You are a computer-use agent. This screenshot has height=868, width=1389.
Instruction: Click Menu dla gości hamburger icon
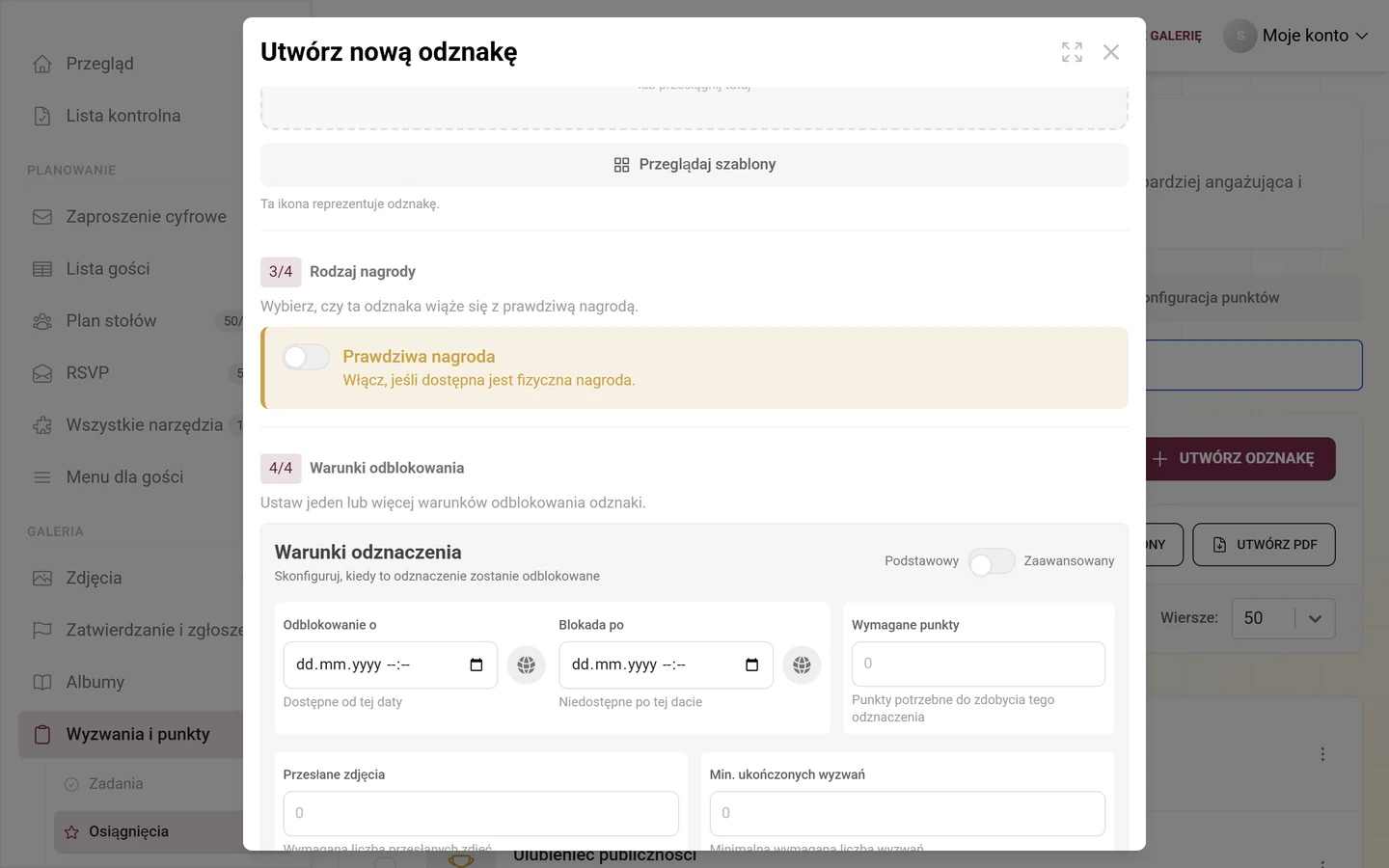click(x=42, y=477)
